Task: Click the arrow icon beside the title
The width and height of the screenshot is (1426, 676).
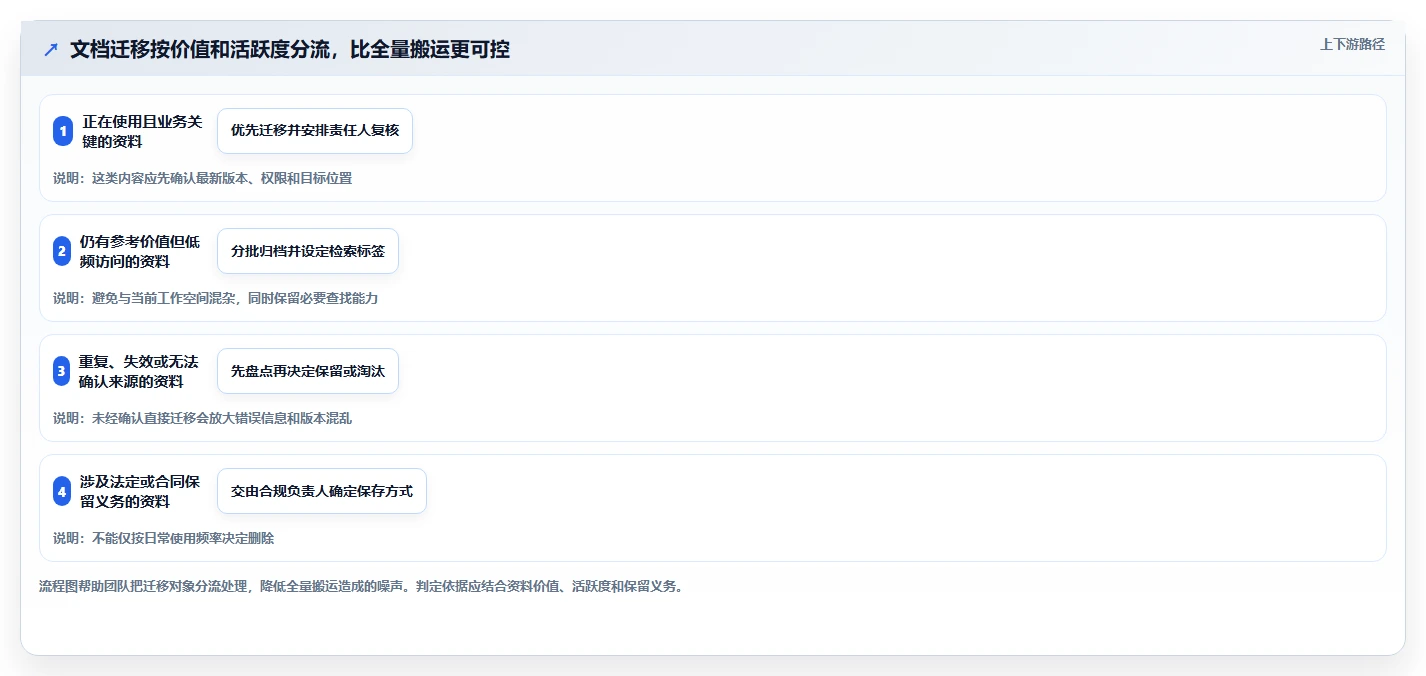Action: (x=51, y=50)
